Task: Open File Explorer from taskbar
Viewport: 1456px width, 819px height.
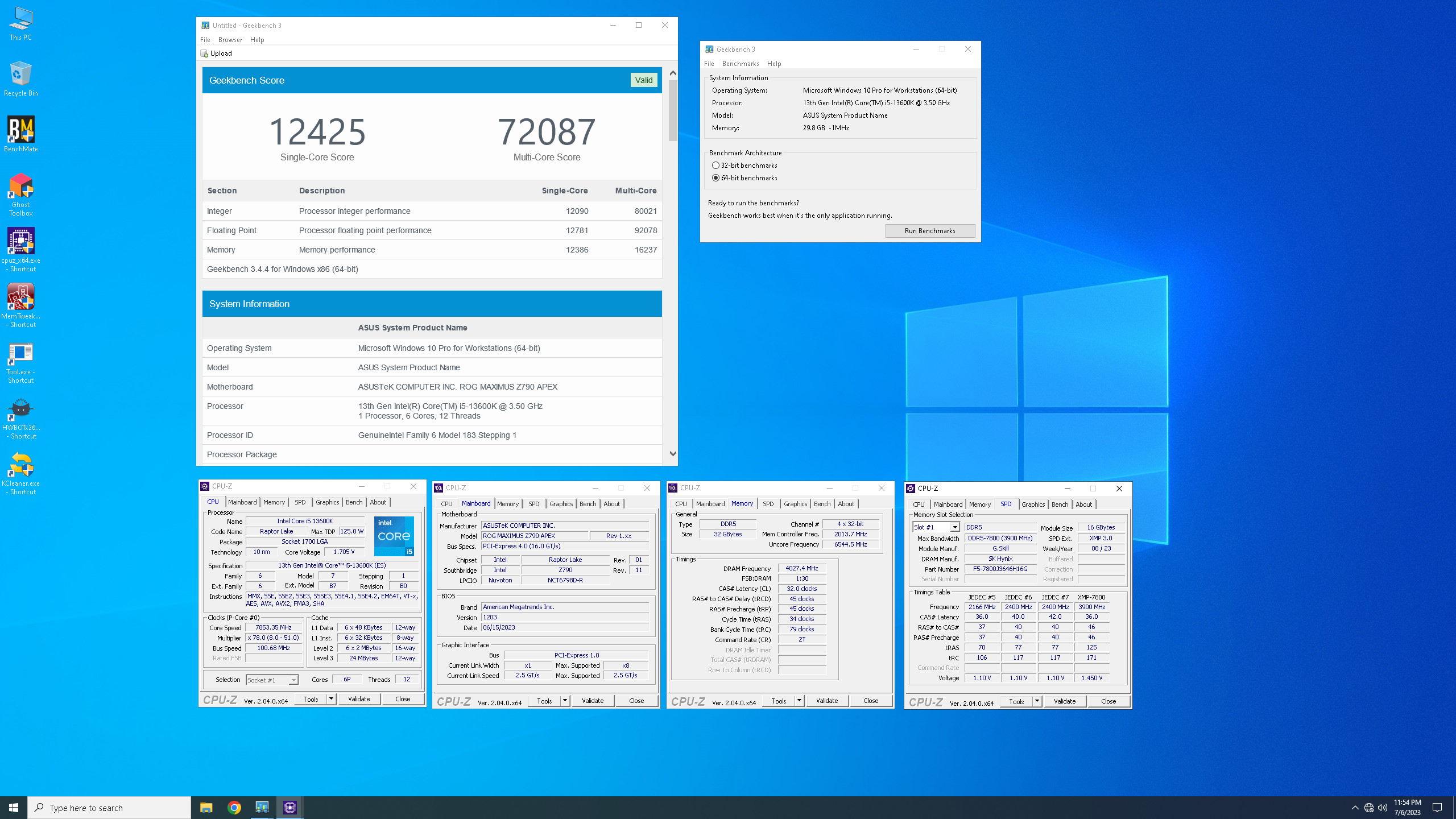Action: tap(206, 808)
